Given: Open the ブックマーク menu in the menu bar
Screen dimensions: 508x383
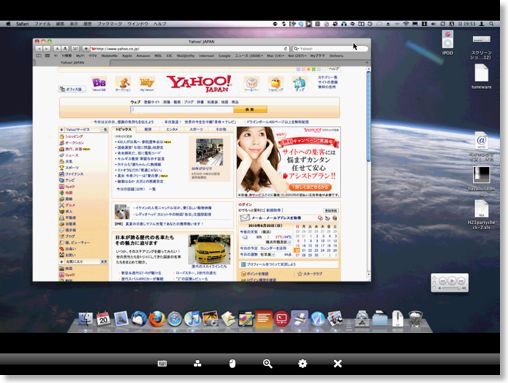Looking at the screenshot, I should pos(110,24).
